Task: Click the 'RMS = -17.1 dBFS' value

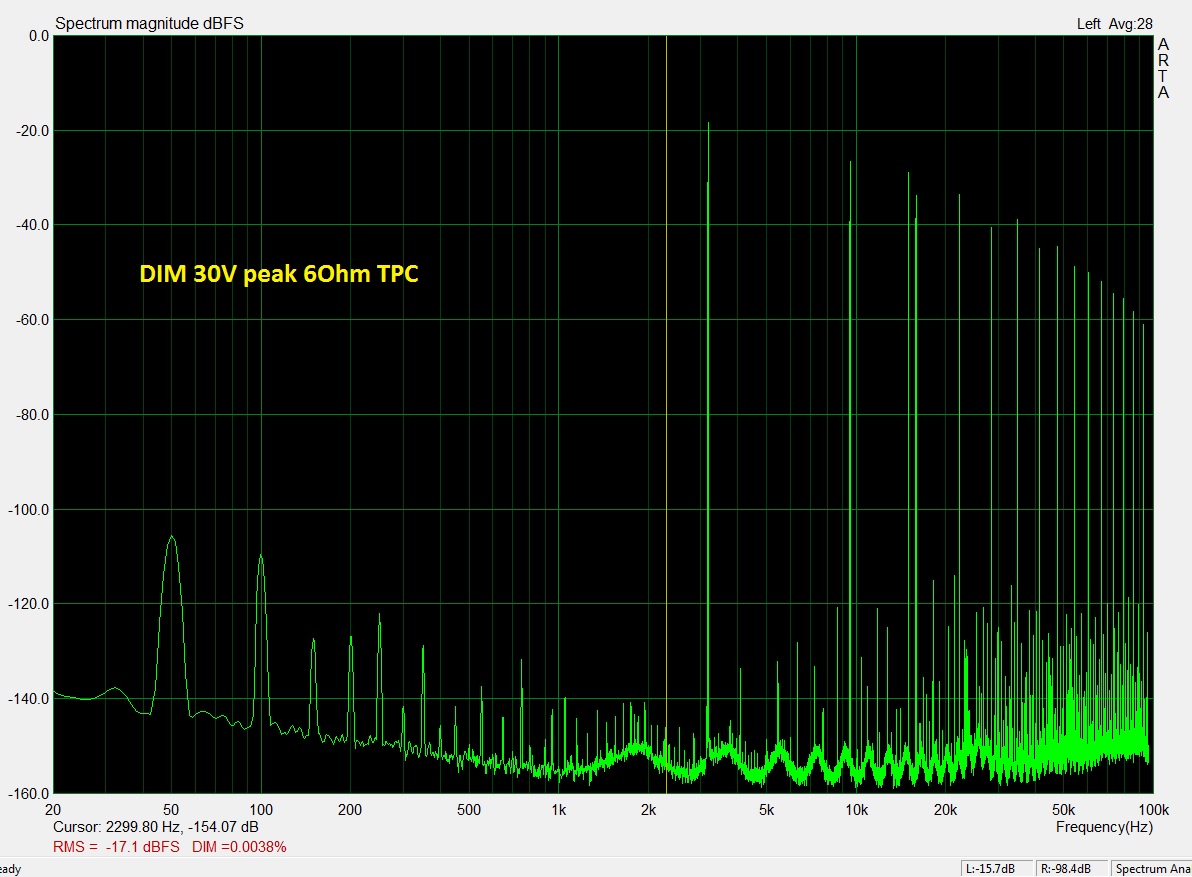Action: click(116, 847)
